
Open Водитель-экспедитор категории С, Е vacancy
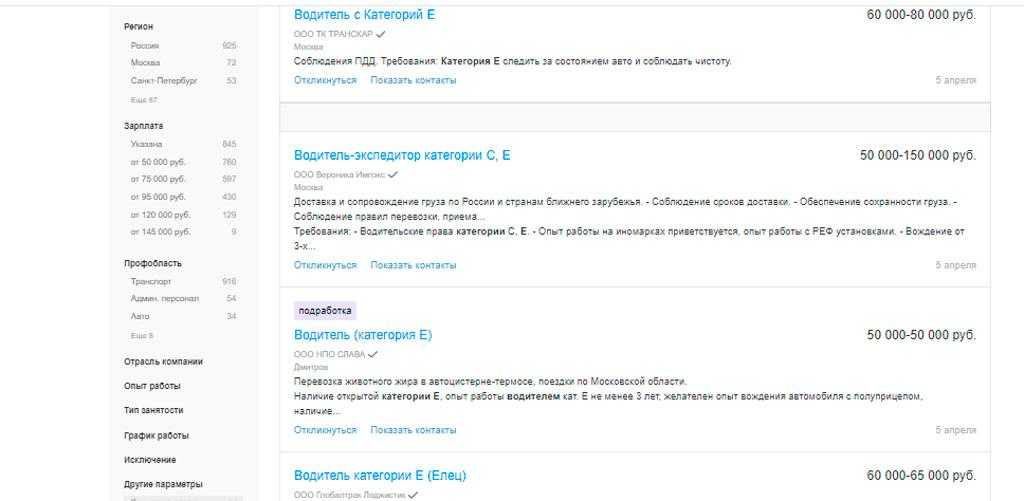(402, 156)
